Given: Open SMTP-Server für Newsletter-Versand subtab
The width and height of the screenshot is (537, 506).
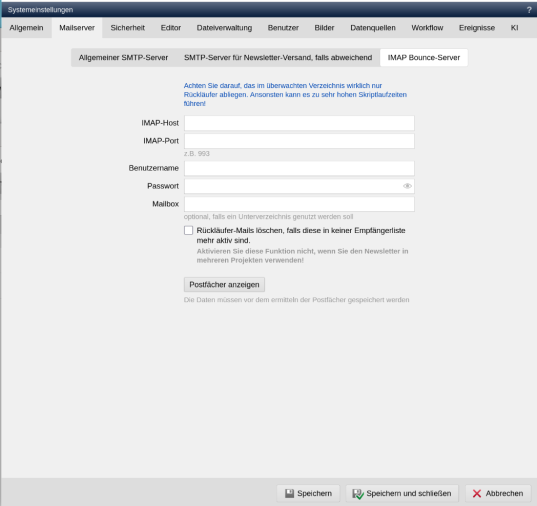Looking at the screenshot, I should click(278, 58).
